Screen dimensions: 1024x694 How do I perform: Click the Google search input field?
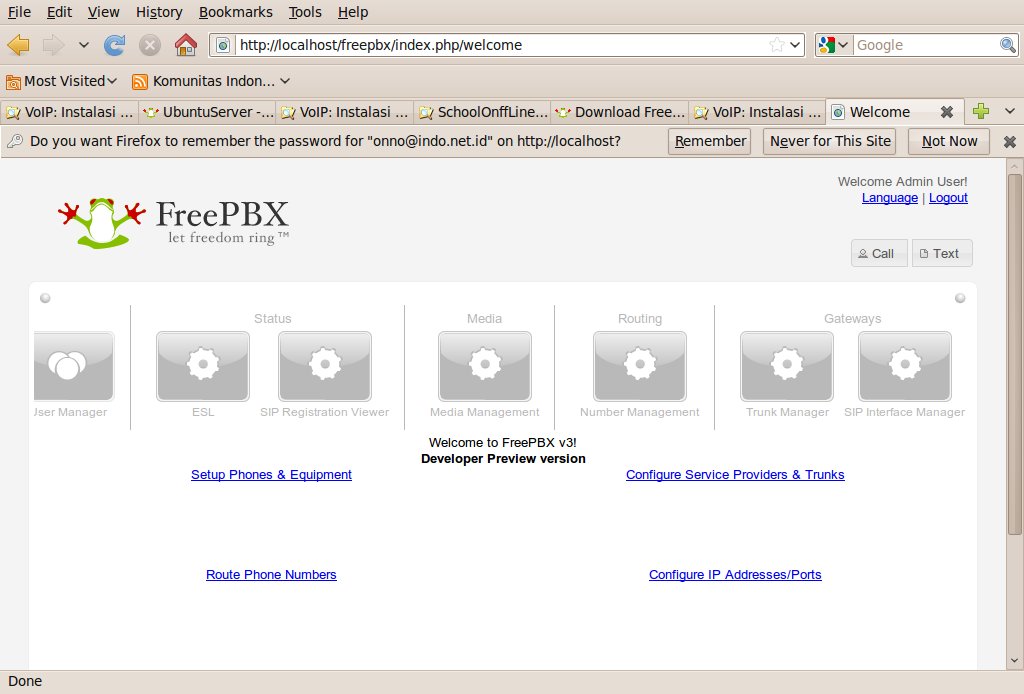926,45
